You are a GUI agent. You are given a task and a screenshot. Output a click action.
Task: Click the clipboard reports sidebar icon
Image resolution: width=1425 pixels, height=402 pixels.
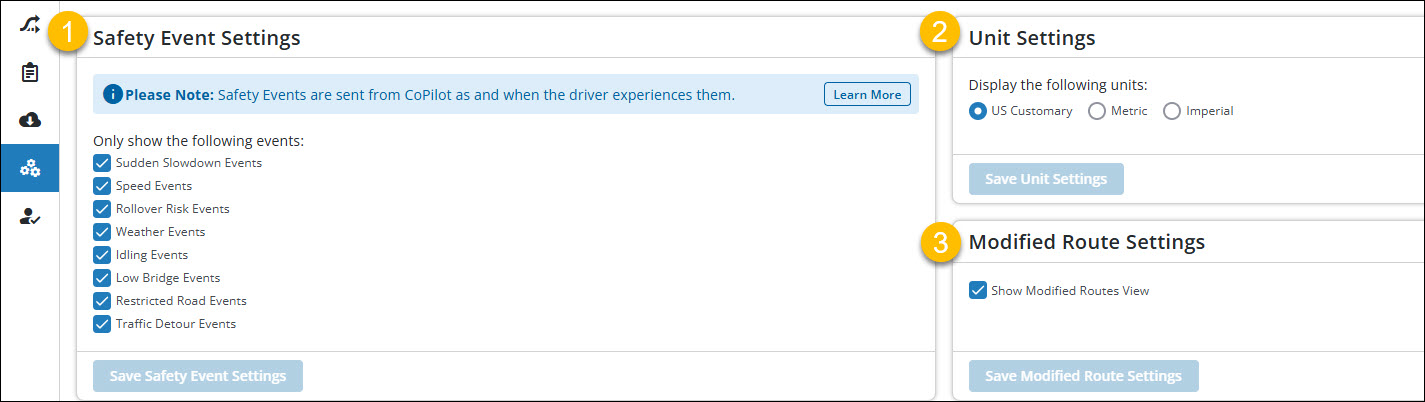click(29, 73)
